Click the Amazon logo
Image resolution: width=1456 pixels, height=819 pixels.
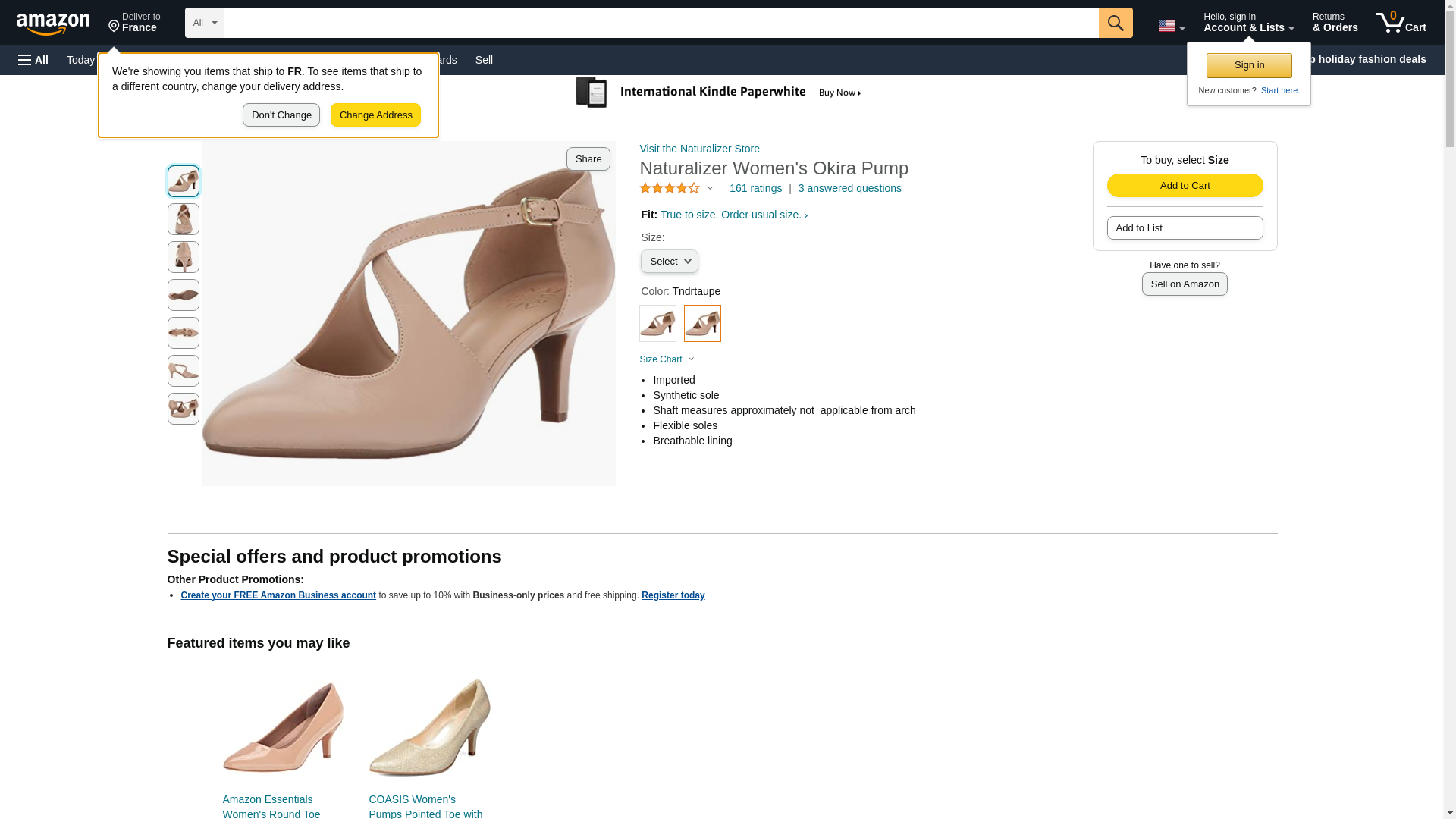53,24
